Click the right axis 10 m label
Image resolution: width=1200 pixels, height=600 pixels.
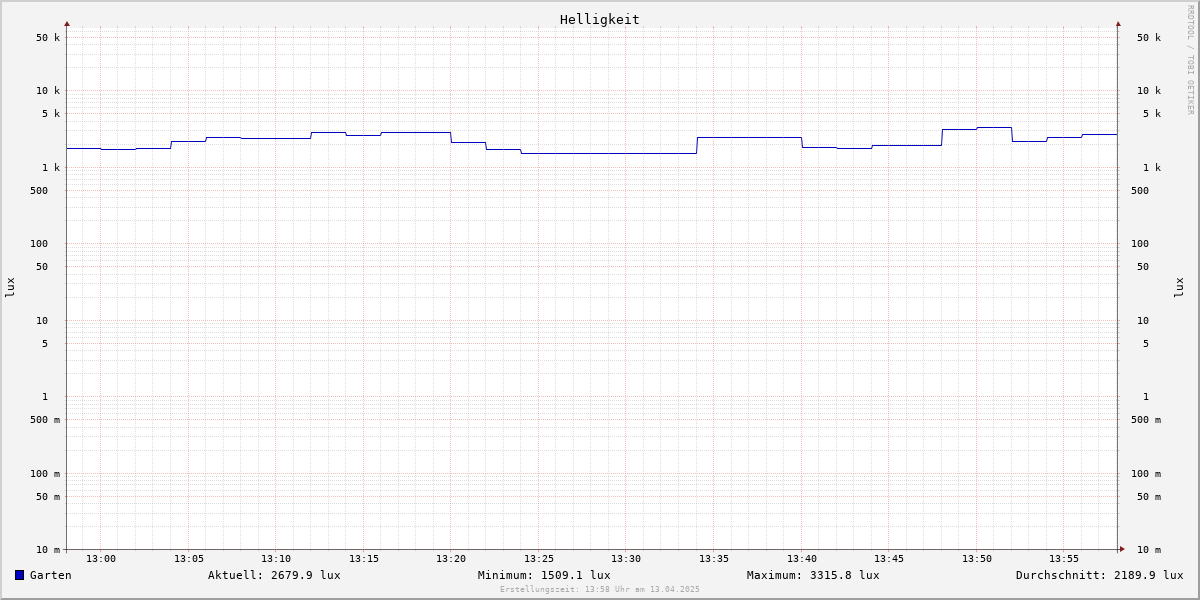pyautogui.click(x=1149, y=550)
